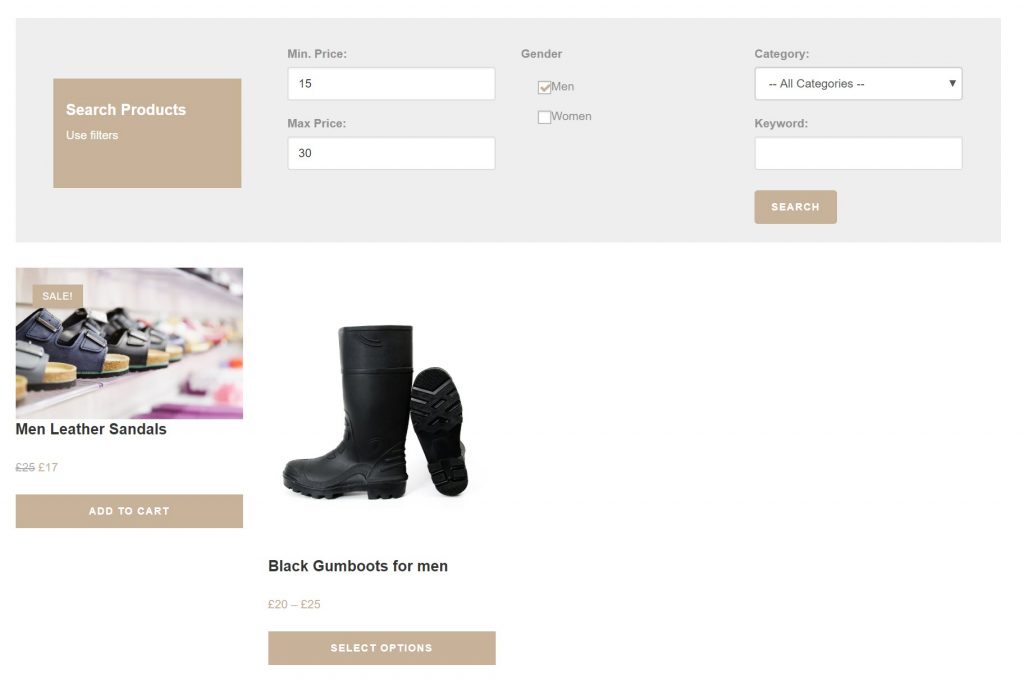Click the Min. Price input field
The image size is (1024, 697).
[391, 84]
